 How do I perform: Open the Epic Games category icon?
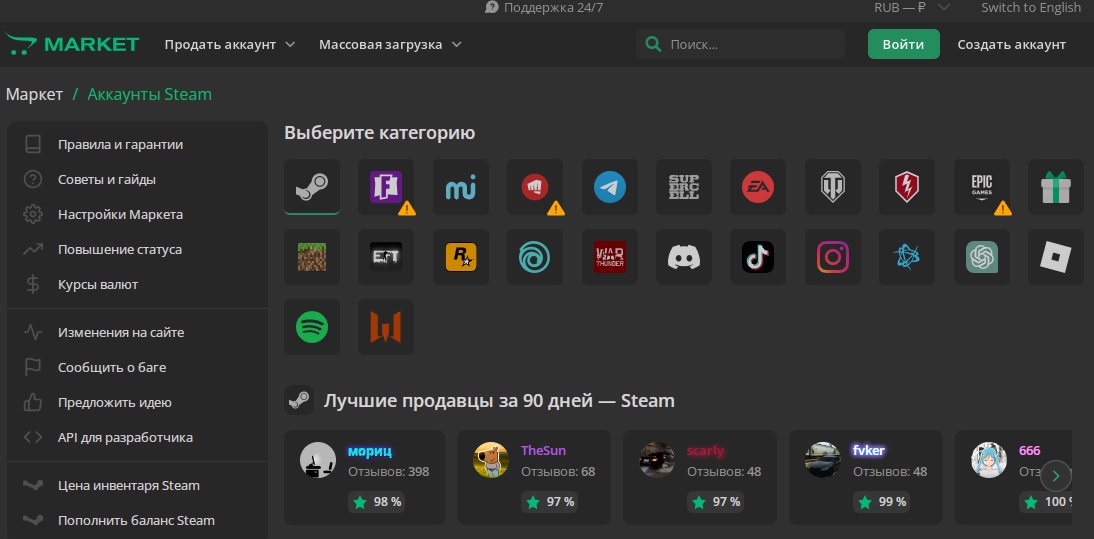982,187
